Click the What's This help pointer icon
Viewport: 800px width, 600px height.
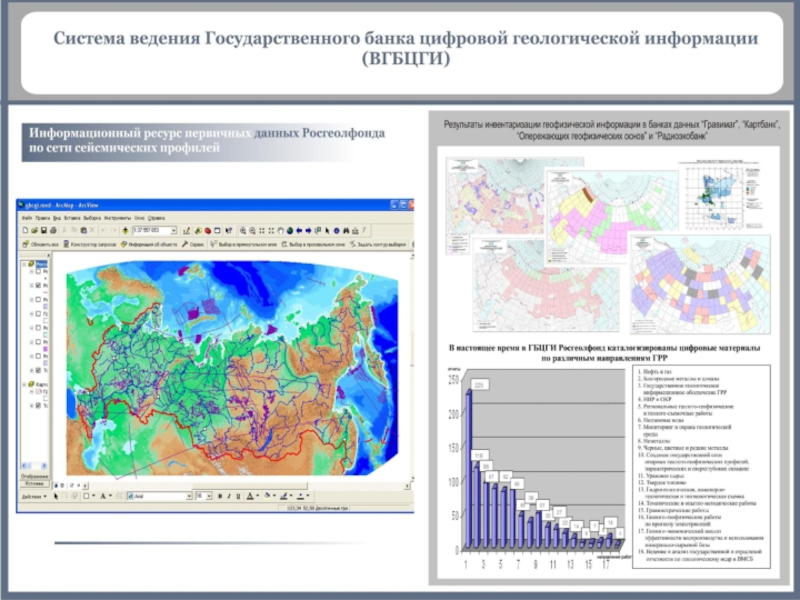click(x=229, y=231)
